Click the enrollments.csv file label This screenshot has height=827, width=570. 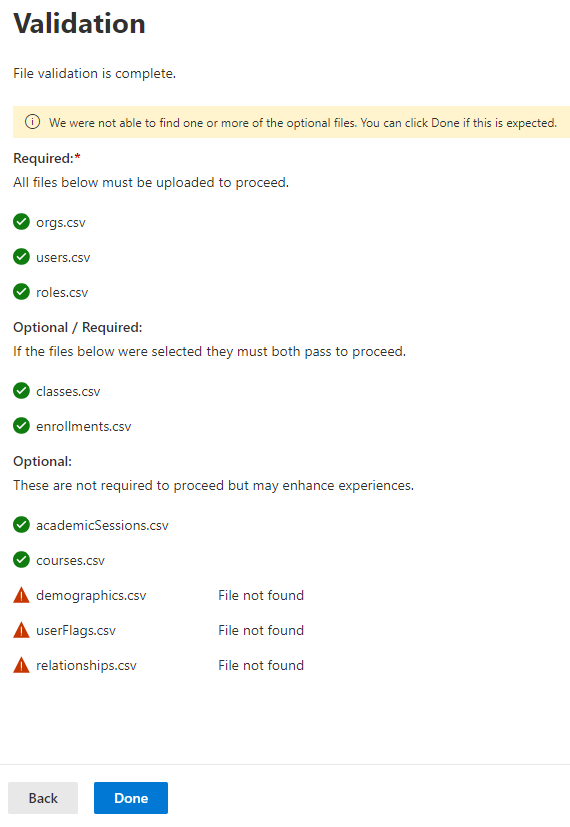(x=83, y=426)
